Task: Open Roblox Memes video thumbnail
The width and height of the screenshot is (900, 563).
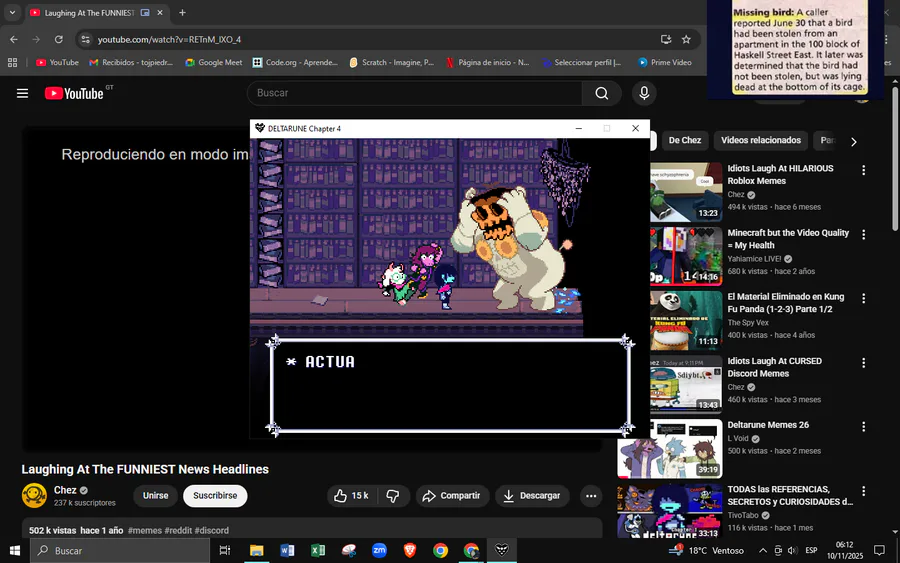Action: [x=686, y=192]
